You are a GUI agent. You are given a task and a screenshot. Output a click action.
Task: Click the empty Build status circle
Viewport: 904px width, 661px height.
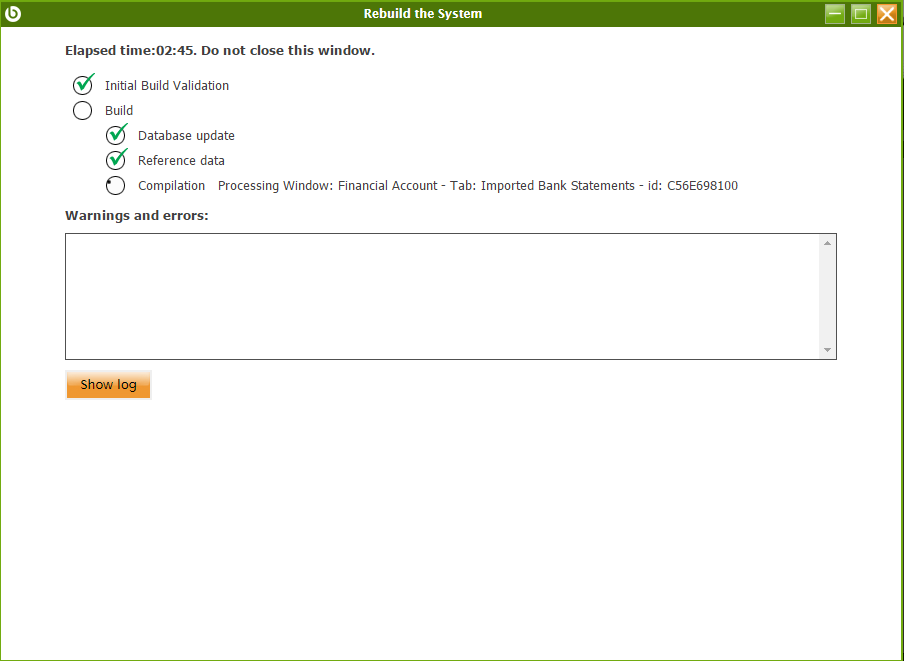click(82, 111)
